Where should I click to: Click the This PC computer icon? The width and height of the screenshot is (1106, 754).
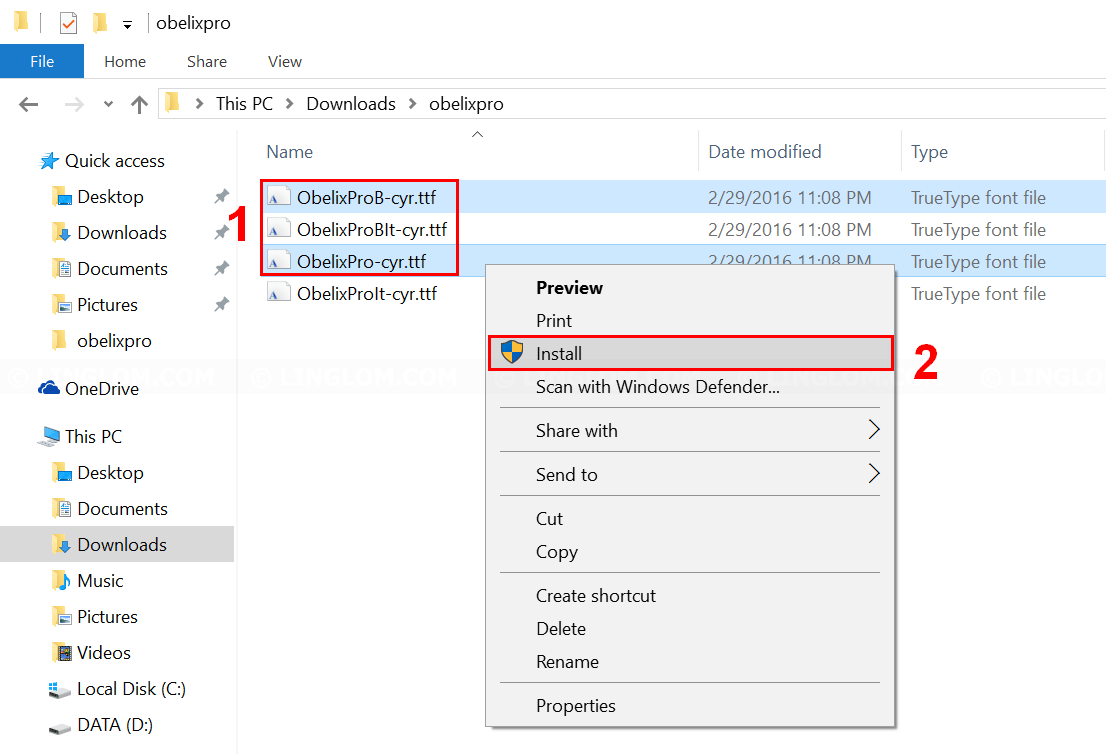tap(49, 437)
